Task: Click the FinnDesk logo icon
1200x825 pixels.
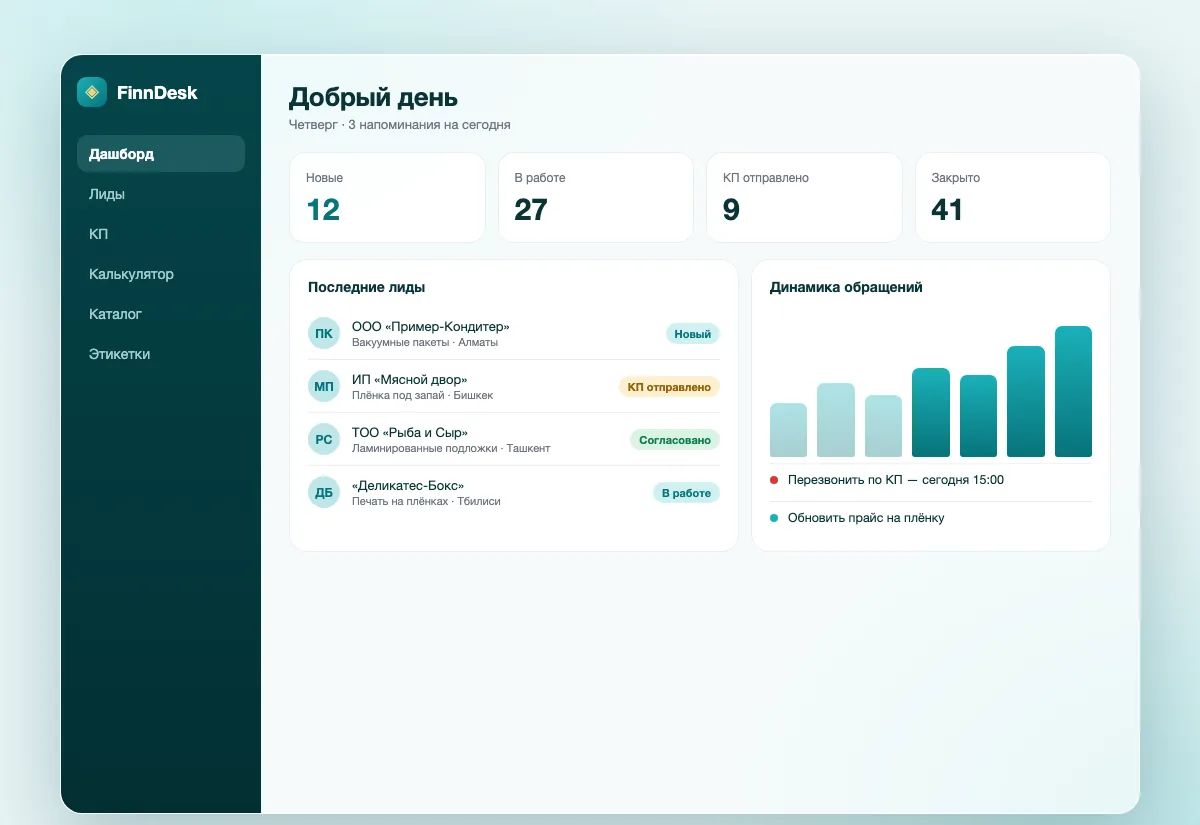Action: click(x=92, y=92)
